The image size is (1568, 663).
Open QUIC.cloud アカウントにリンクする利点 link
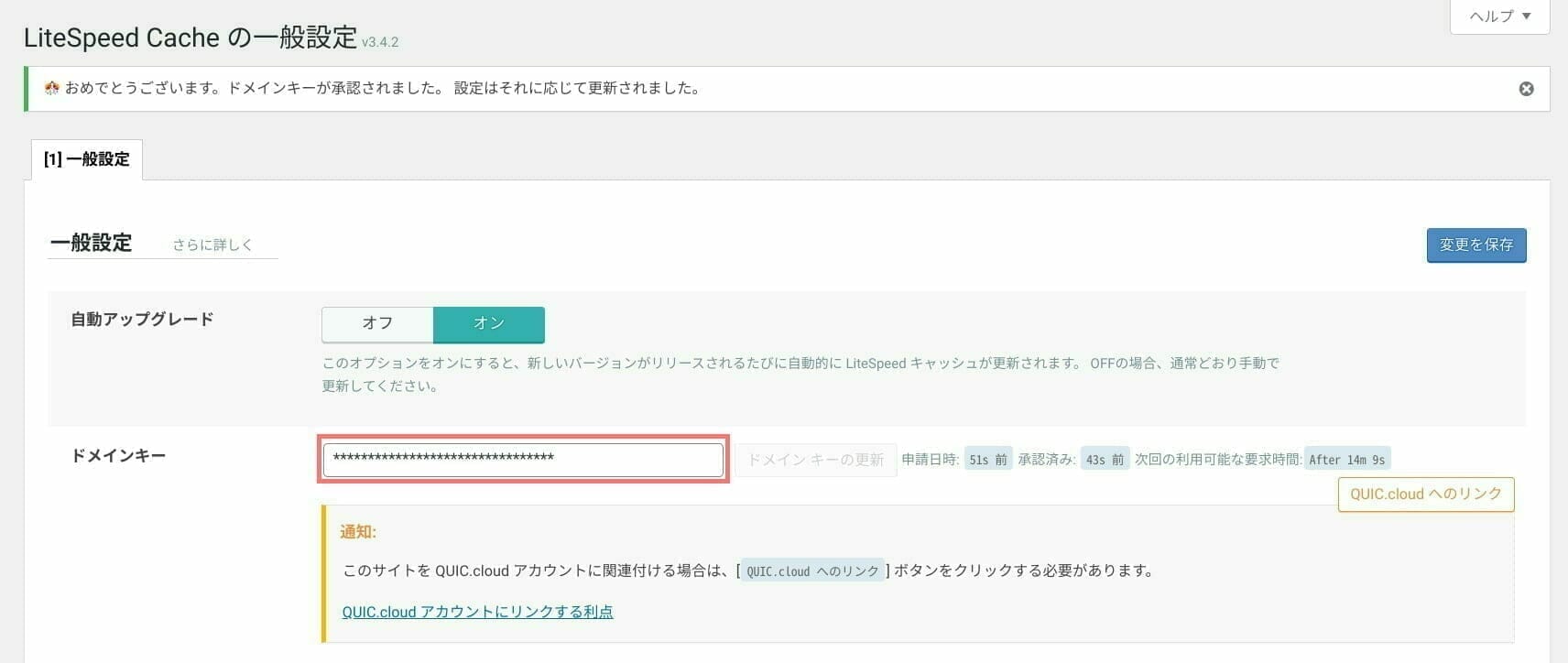(x=477, y=612)
